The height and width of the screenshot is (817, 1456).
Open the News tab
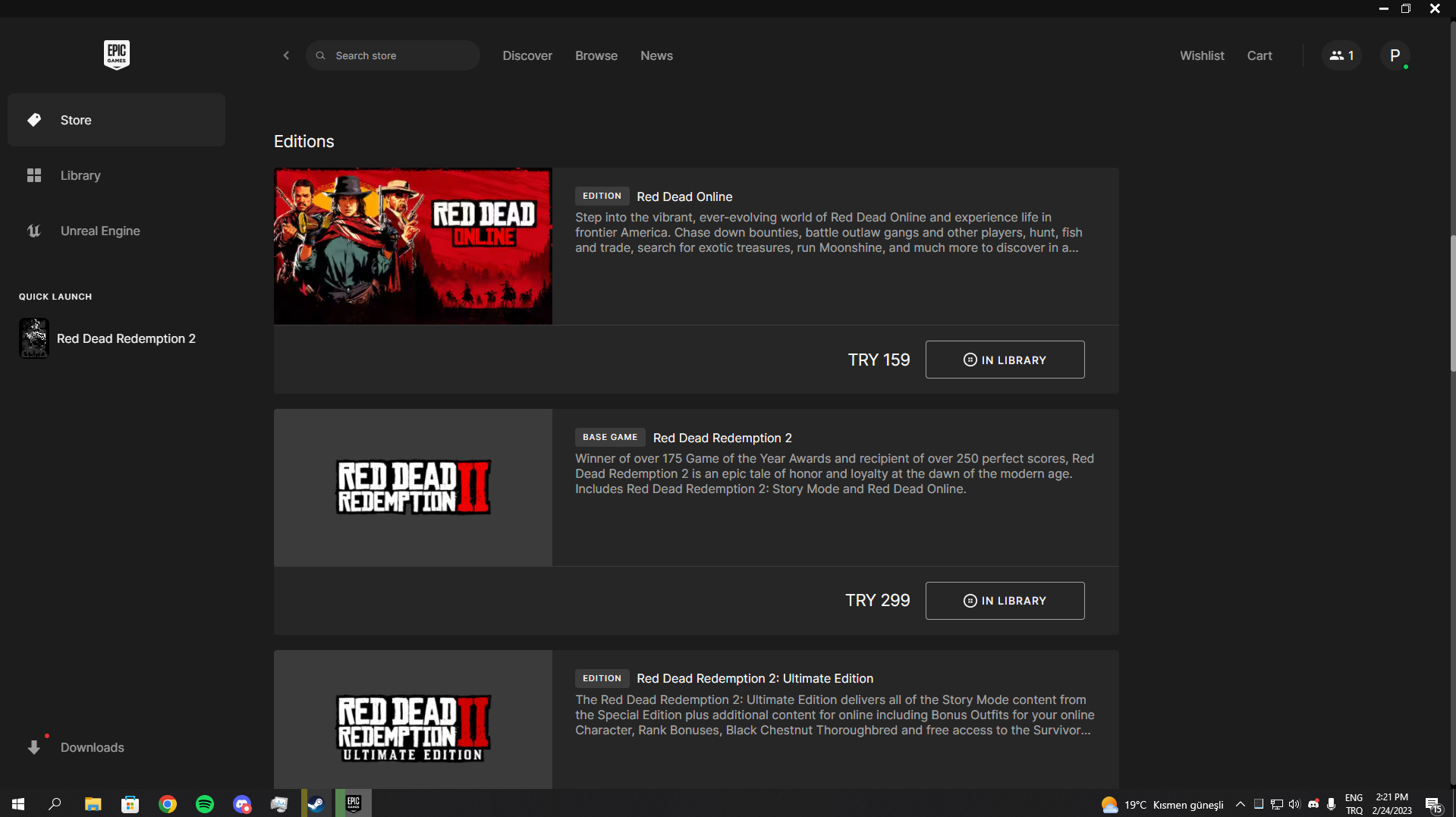click(656, 55)
